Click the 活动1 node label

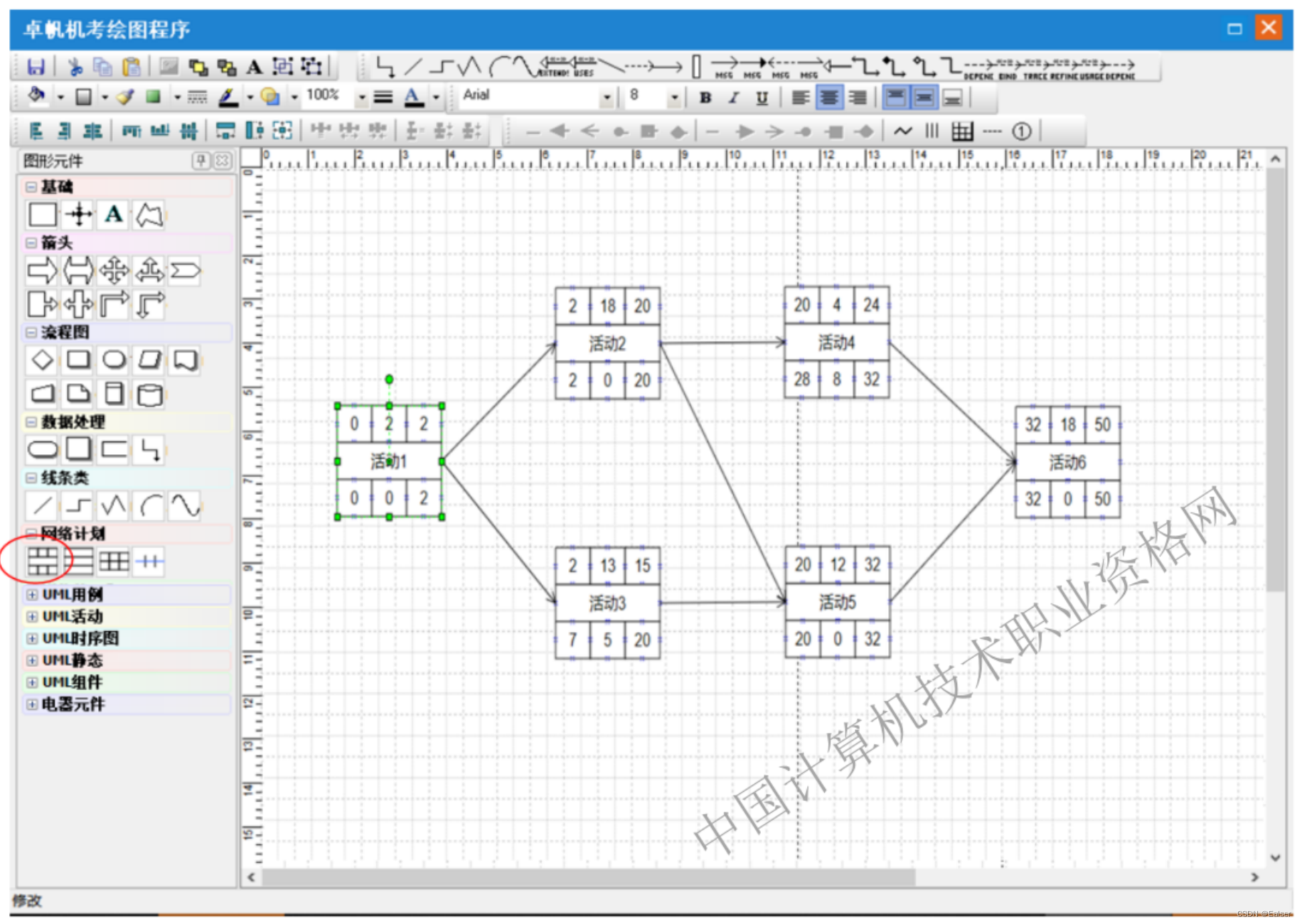(x=388, y=462)
